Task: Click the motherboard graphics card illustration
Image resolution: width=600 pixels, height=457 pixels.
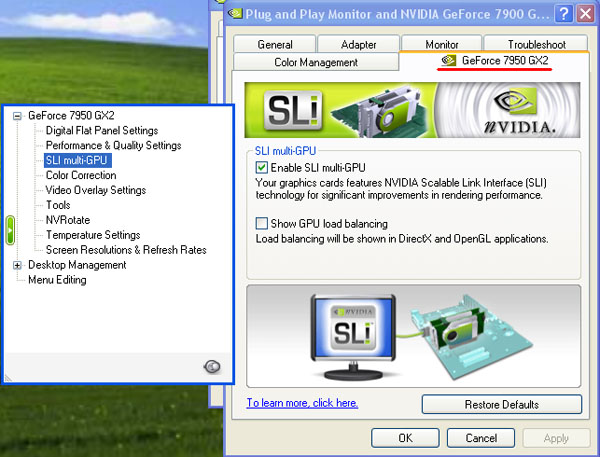Action: 470,335
